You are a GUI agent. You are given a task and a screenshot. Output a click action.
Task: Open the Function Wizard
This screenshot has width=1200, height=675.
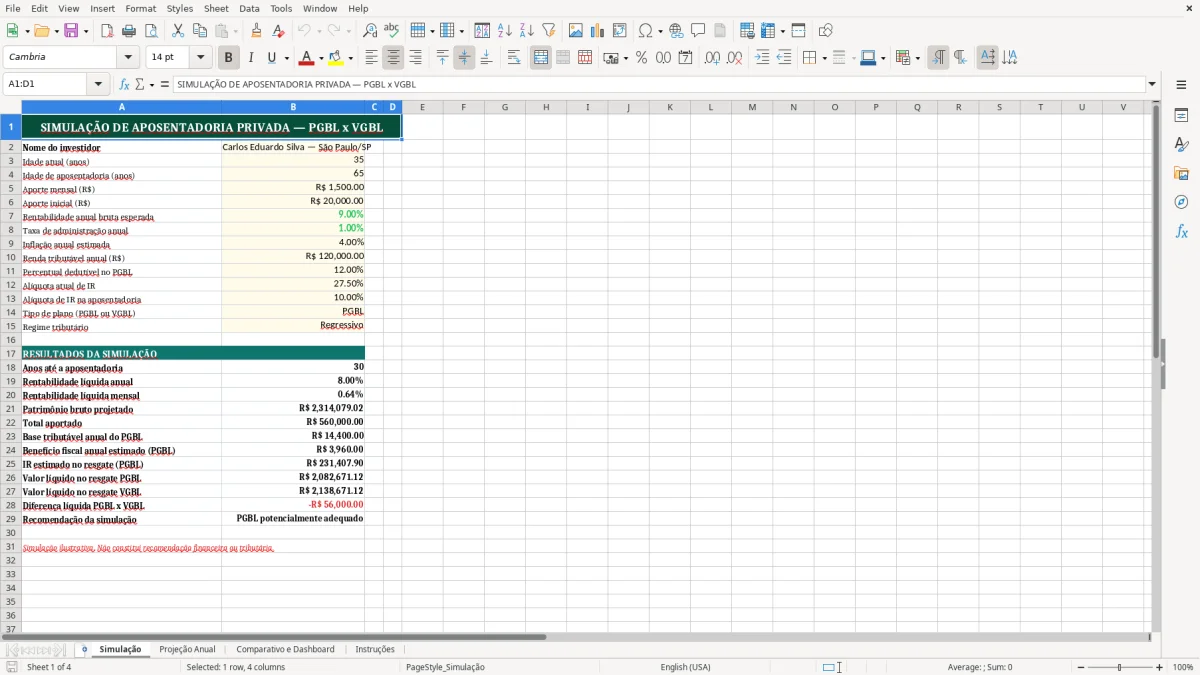125,85
